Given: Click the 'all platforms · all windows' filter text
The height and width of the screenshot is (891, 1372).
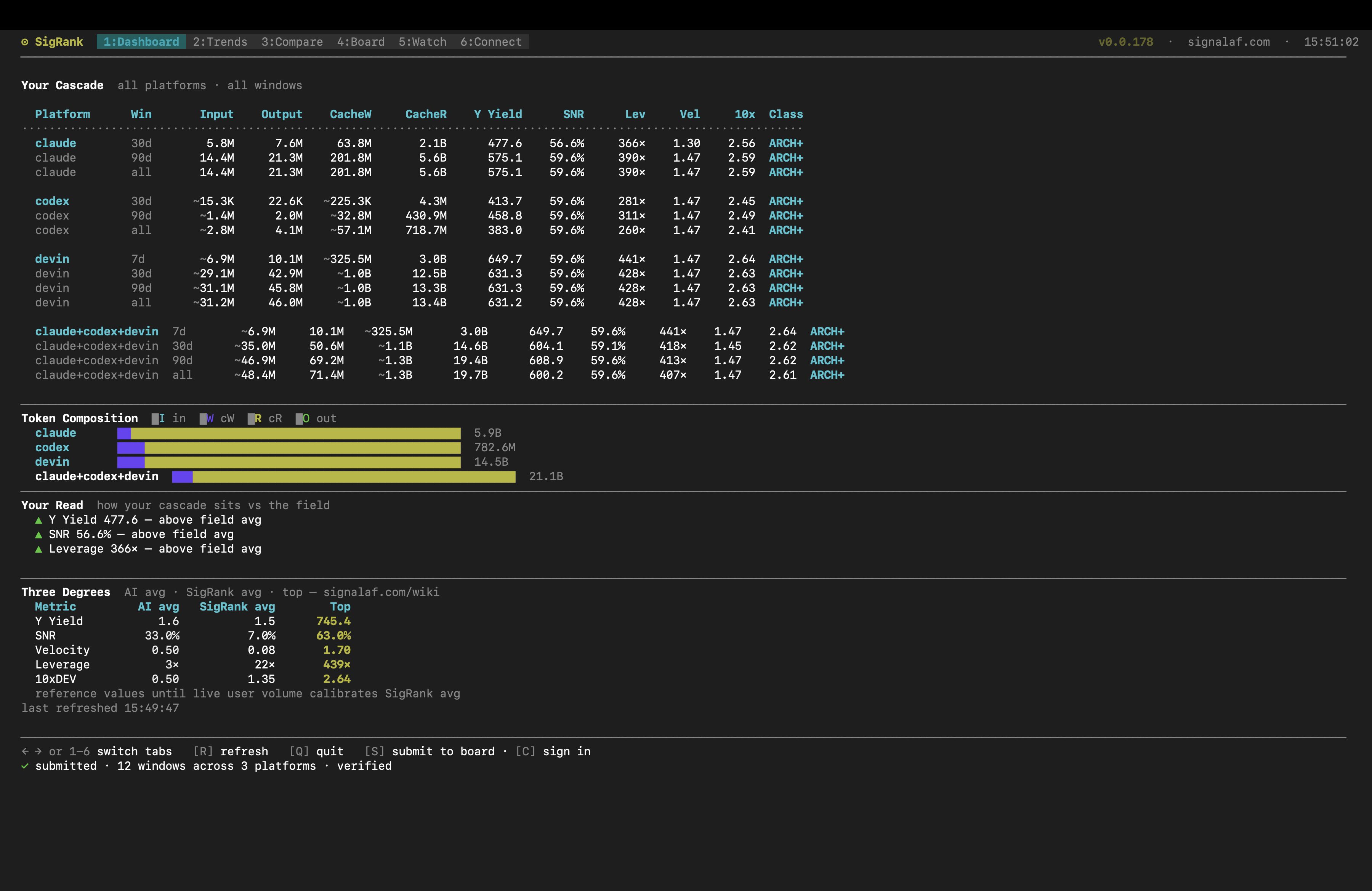Looking at the screenshot, I should 210,85.
